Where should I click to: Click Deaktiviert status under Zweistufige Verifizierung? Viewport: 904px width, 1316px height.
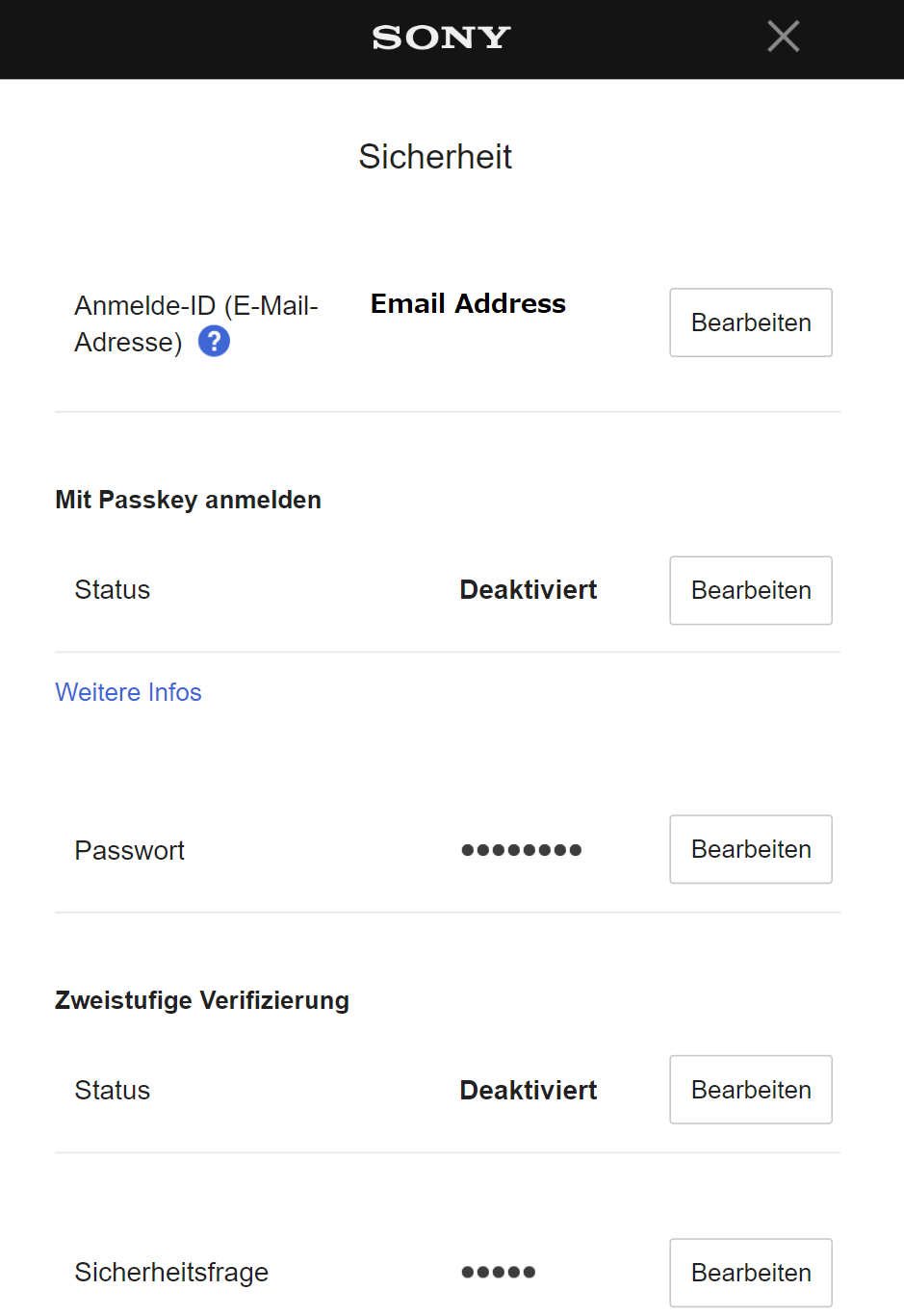528,1091
